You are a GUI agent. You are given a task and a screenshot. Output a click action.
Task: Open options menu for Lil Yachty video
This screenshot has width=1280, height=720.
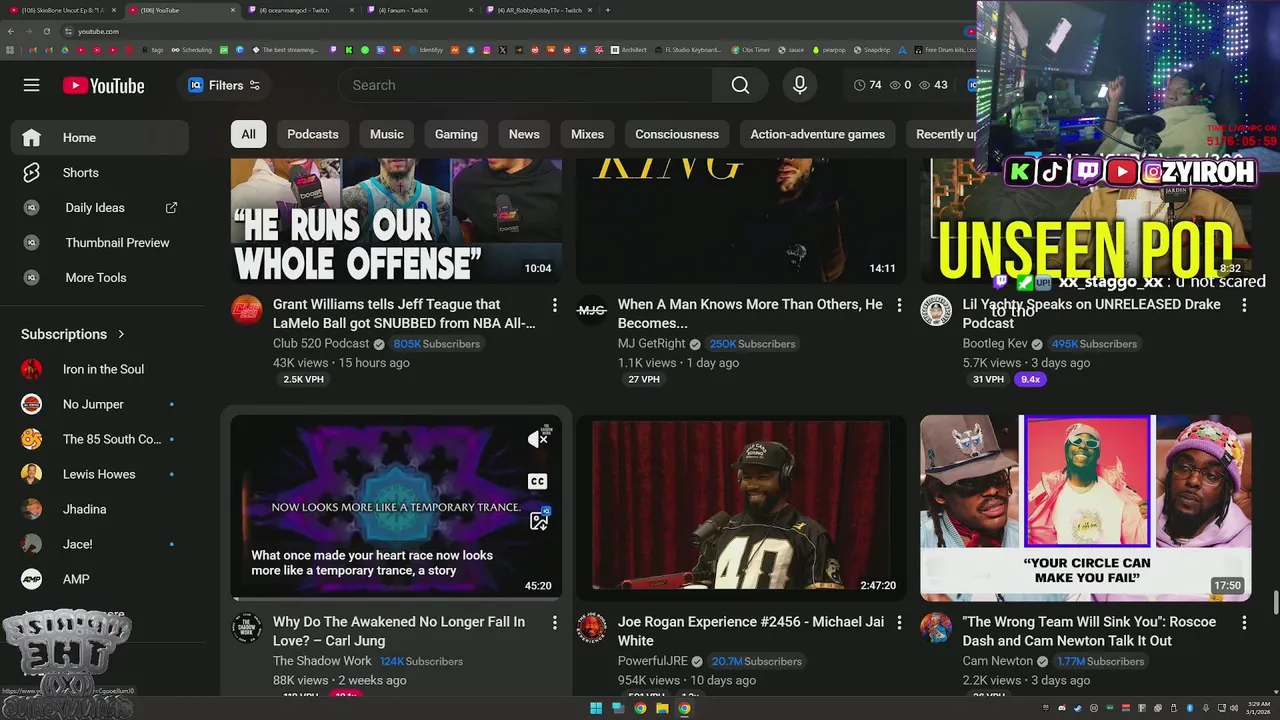click(x=1244, y=304)
